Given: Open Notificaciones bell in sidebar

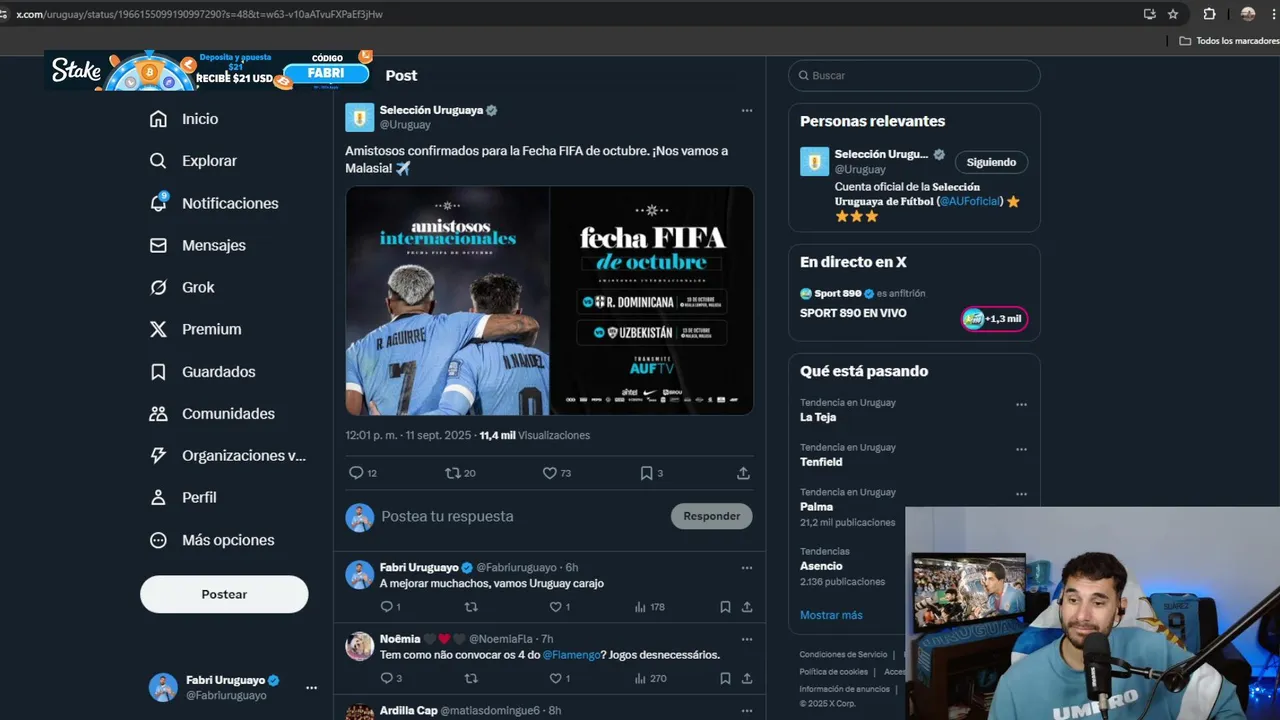Looking at the screenshot, I should pos(213,203).
